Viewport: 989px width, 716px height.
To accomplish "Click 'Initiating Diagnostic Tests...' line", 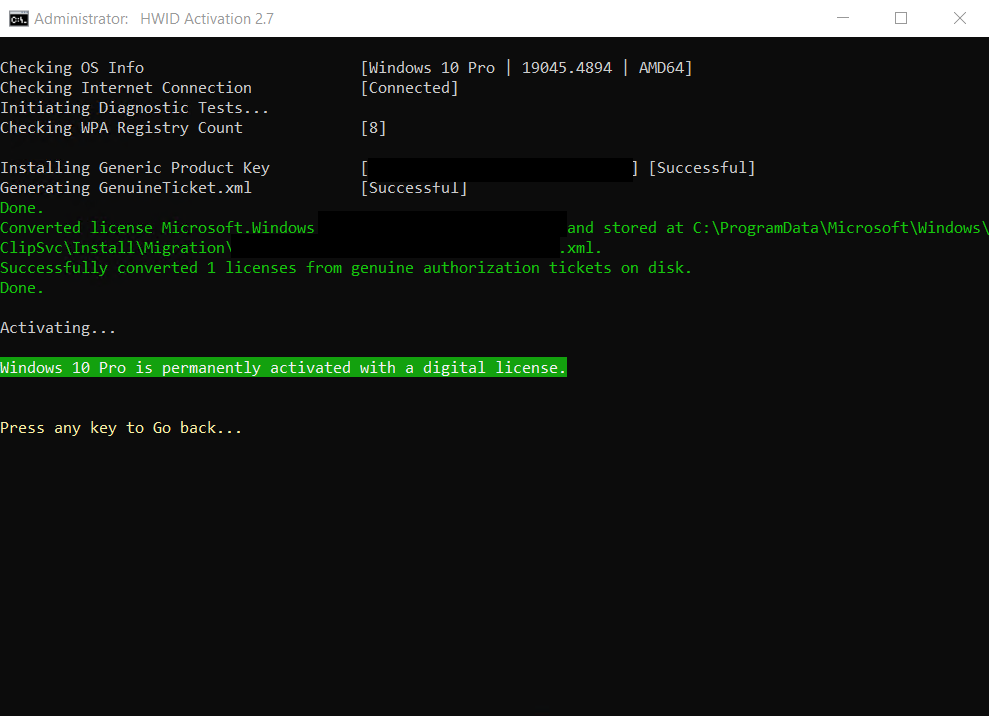I will click(134, 108).
